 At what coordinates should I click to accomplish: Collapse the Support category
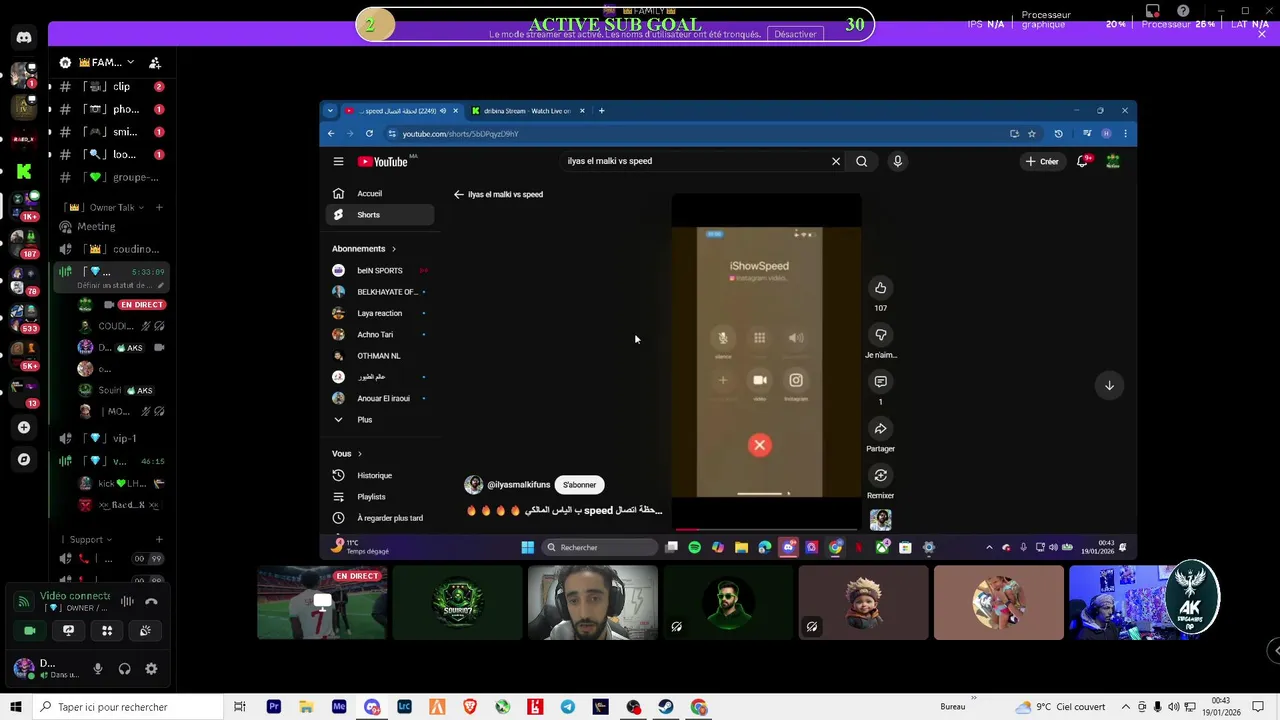pos(92,540)
